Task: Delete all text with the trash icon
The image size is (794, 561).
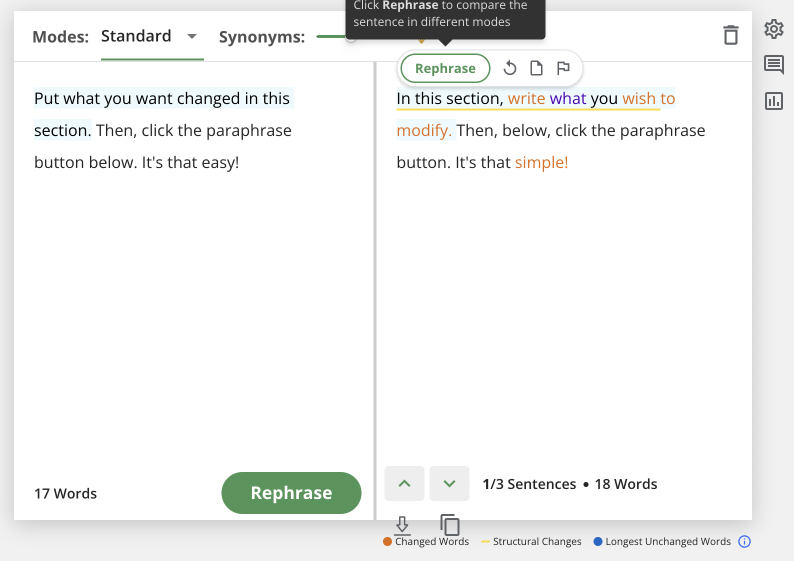Action: (730, 35)
